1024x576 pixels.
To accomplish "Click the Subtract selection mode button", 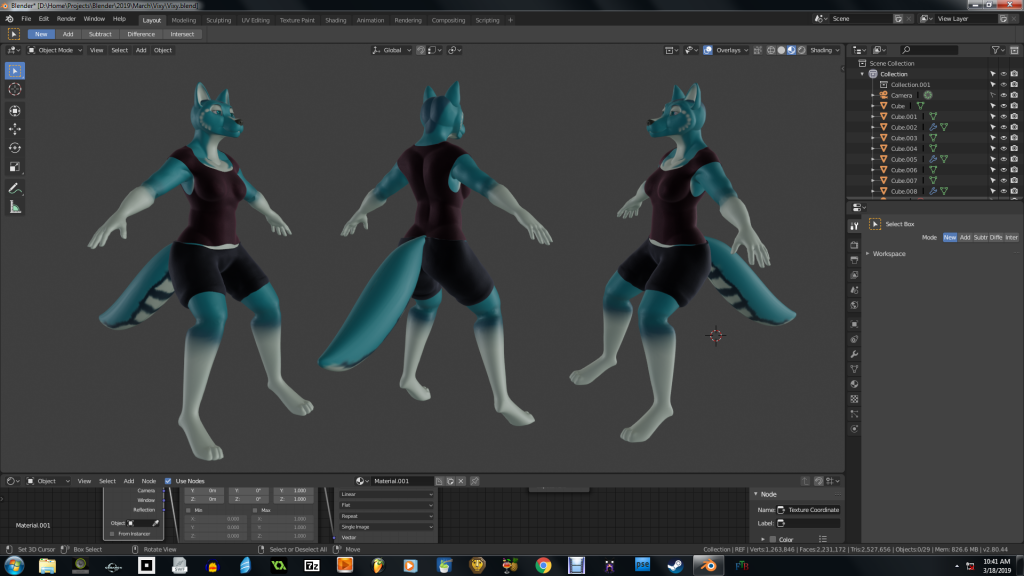I will [x=100, y=34].
